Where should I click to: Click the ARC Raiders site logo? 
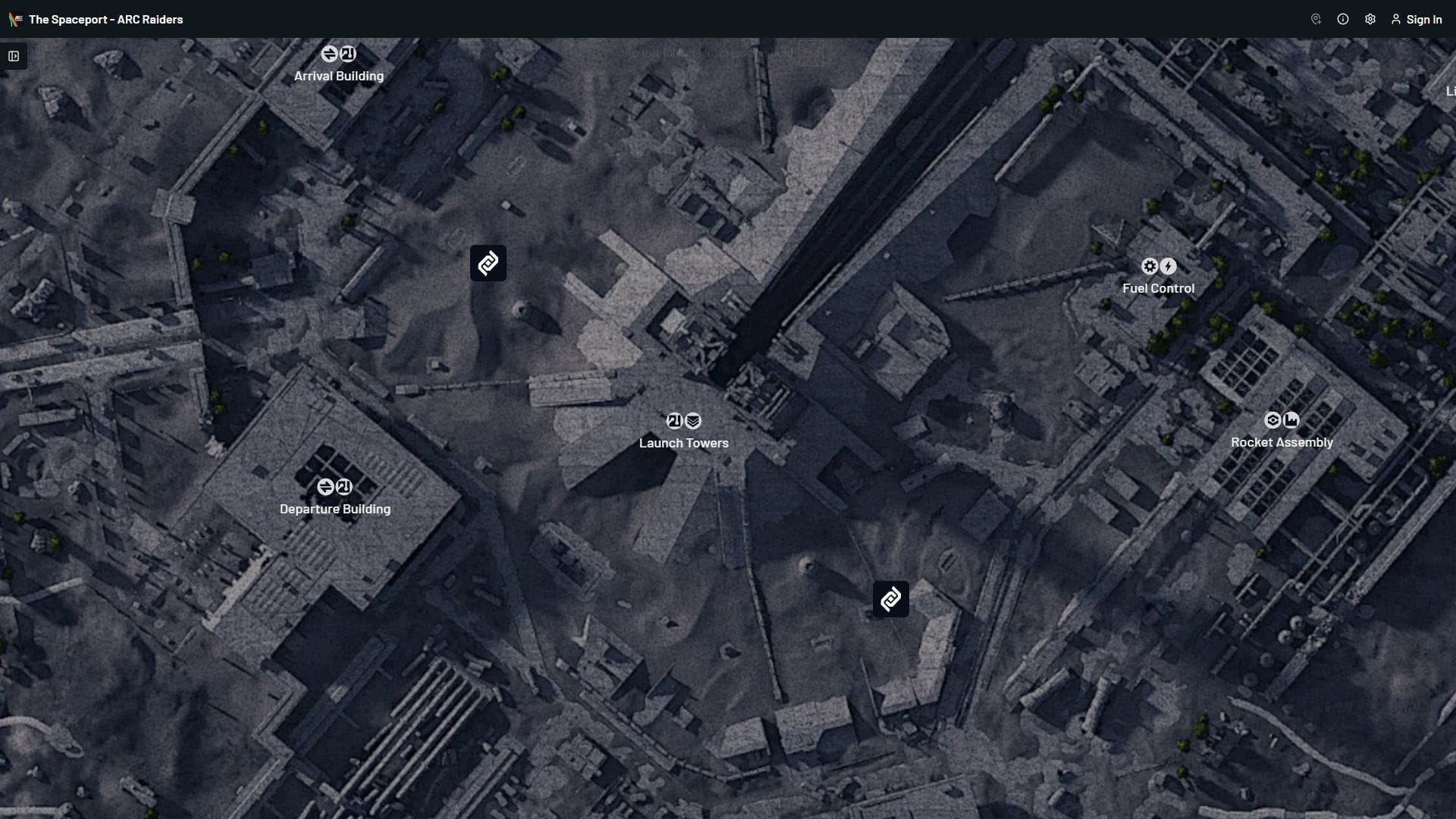[15, 20]
